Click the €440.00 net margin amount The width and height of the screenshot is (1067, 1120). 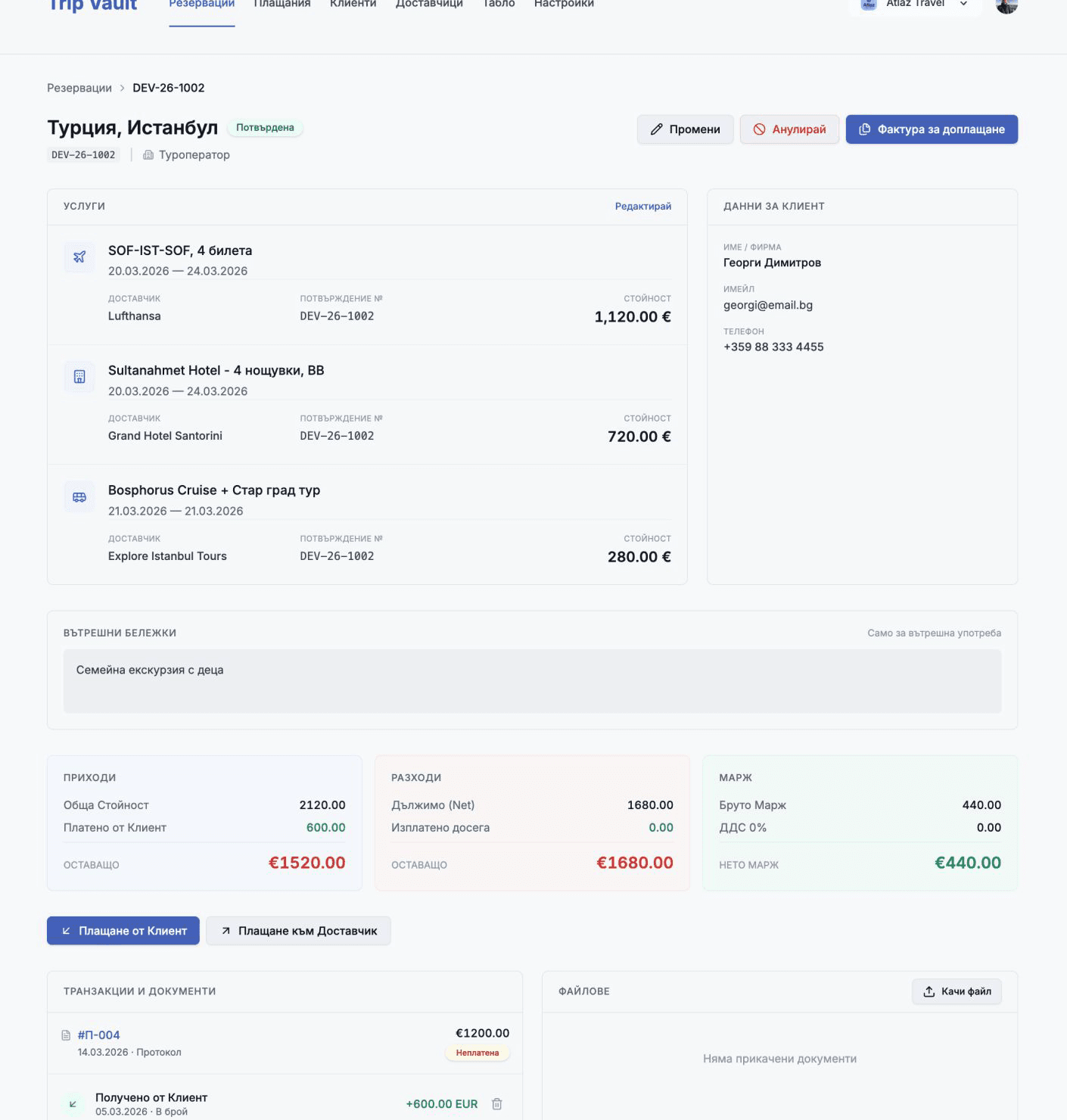968,863
